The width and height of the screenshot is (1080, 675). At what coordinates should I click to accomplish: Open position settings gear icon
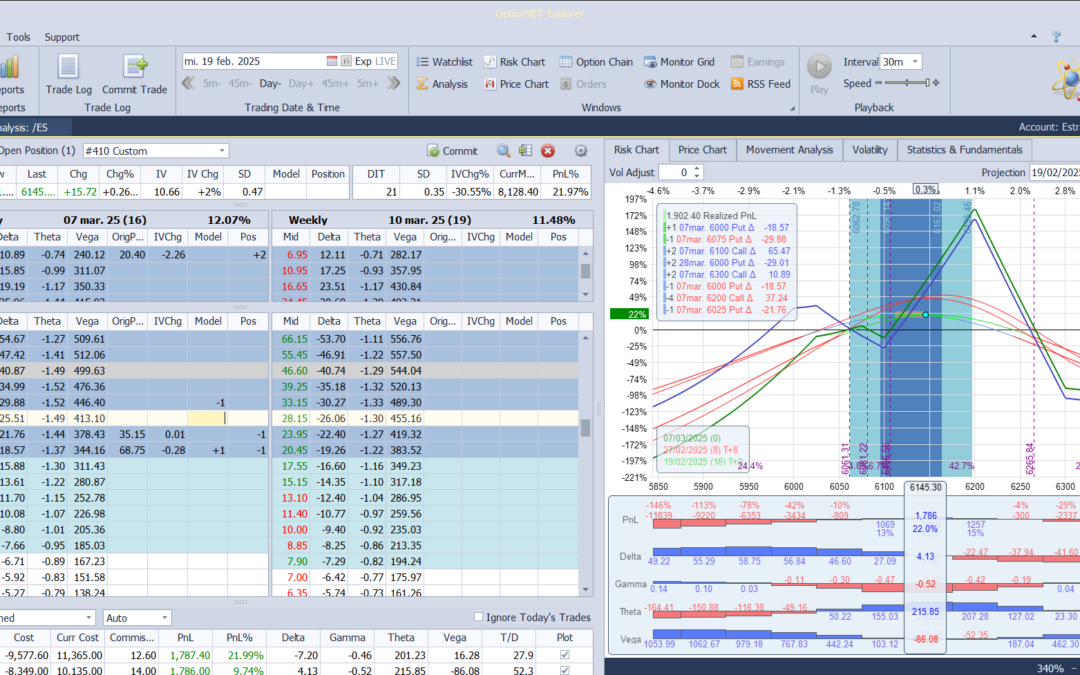[581, 151]
